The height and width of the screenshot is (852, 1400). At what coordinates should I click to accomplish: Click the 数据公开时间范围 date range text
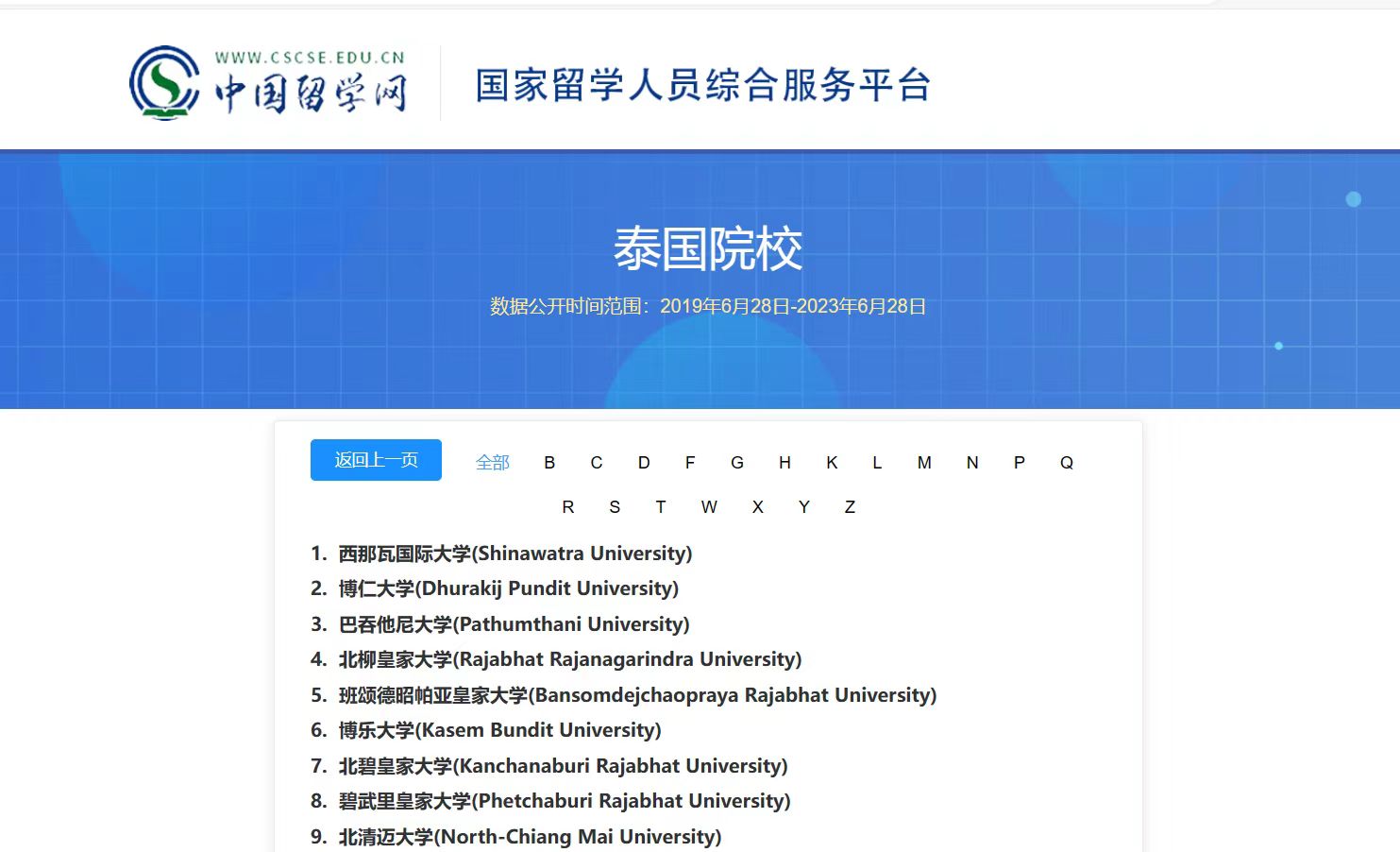click(708, 306)
